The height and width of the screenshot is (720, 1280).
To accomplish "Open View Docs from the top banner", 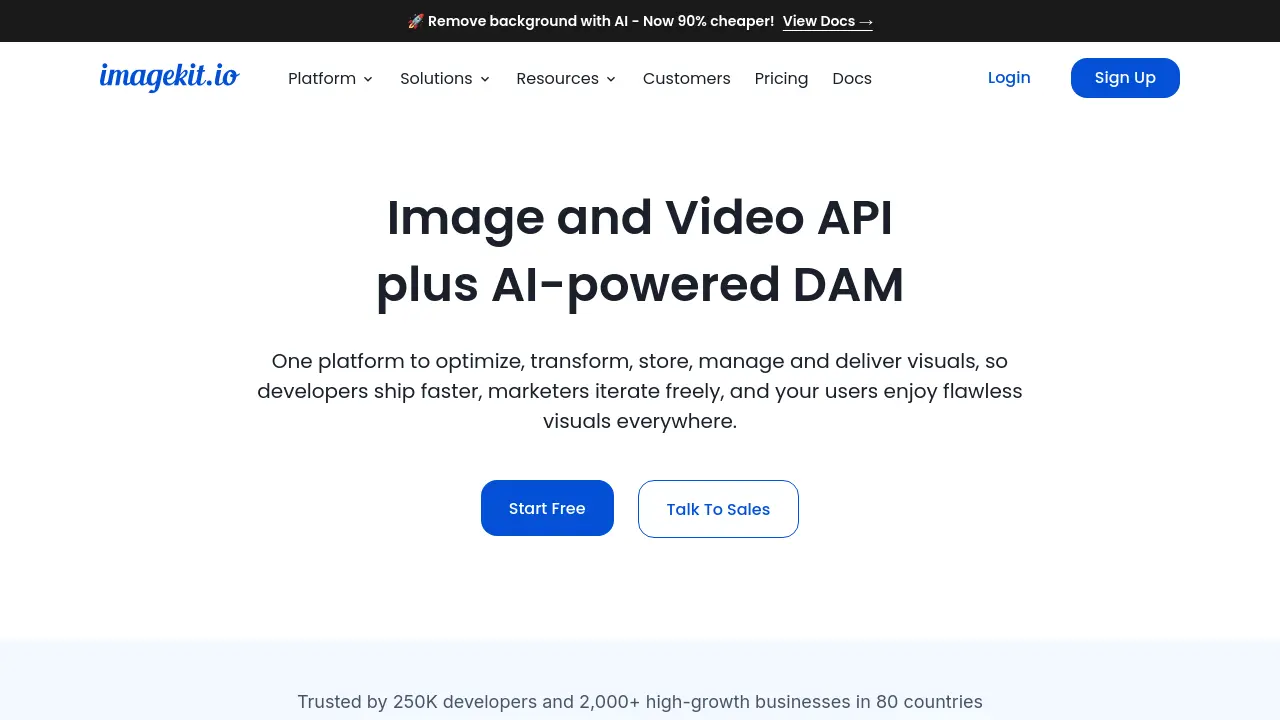I will point(819,21).
